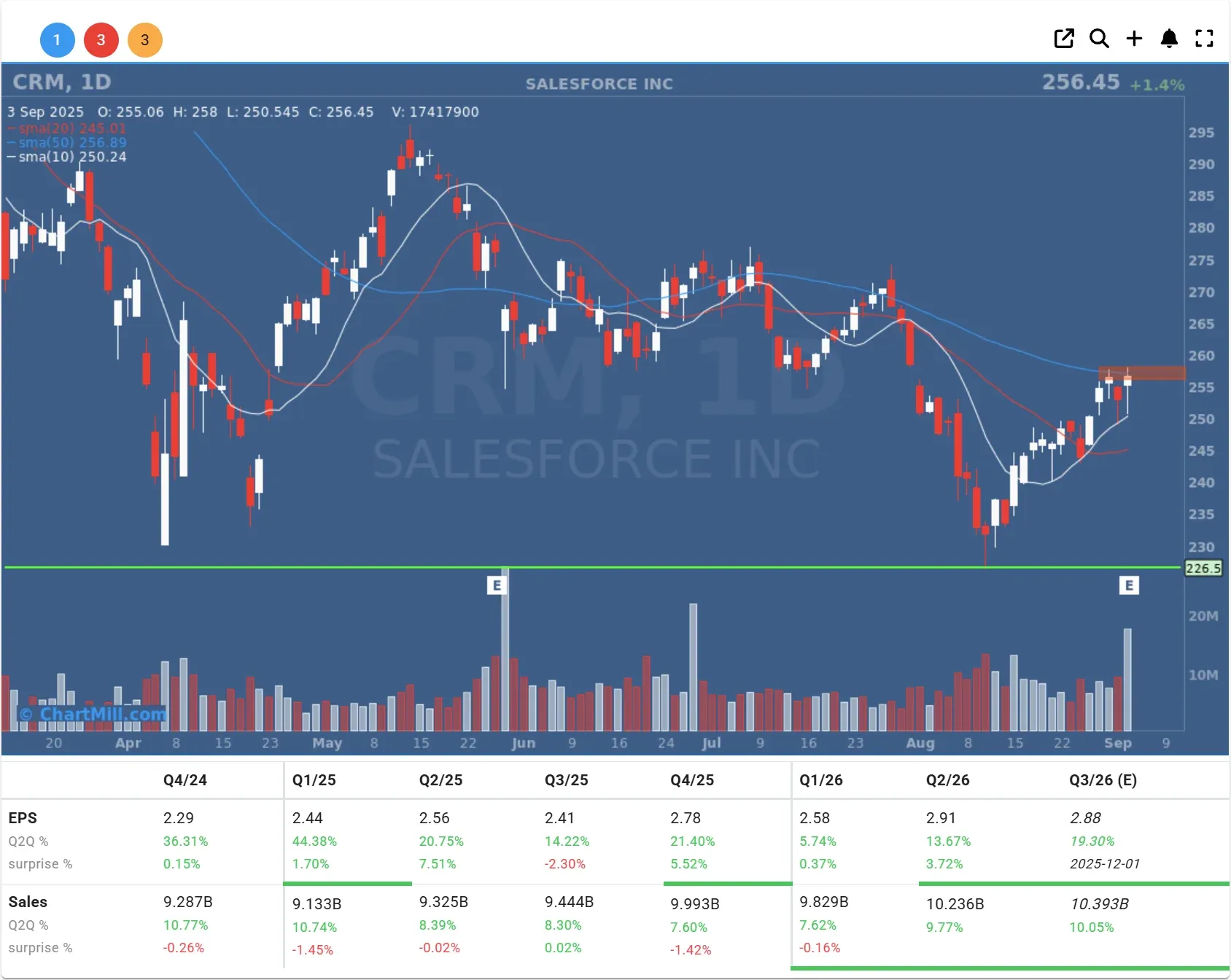The height and width of the screenshot is (980, 1231).
Task: Click the magnifier search icon
Action: (x=1099, y=39)
